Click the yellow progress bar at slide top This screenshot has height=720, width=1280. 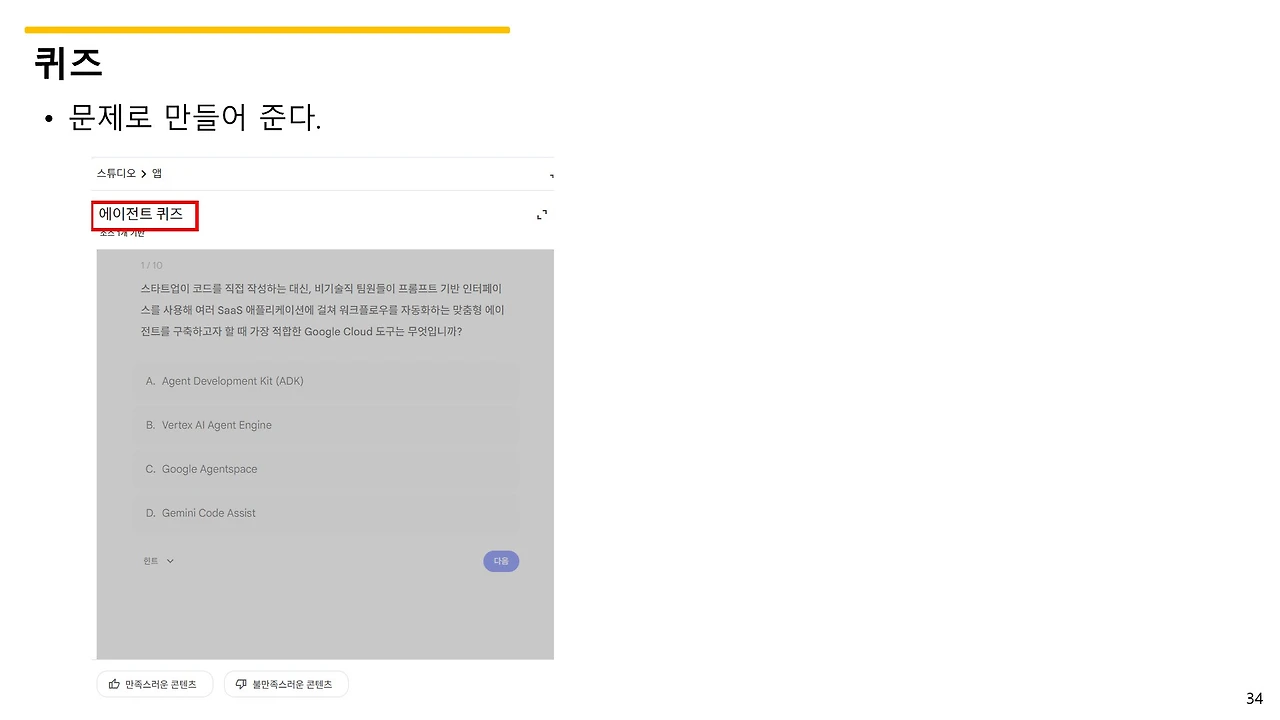[267, 30]
